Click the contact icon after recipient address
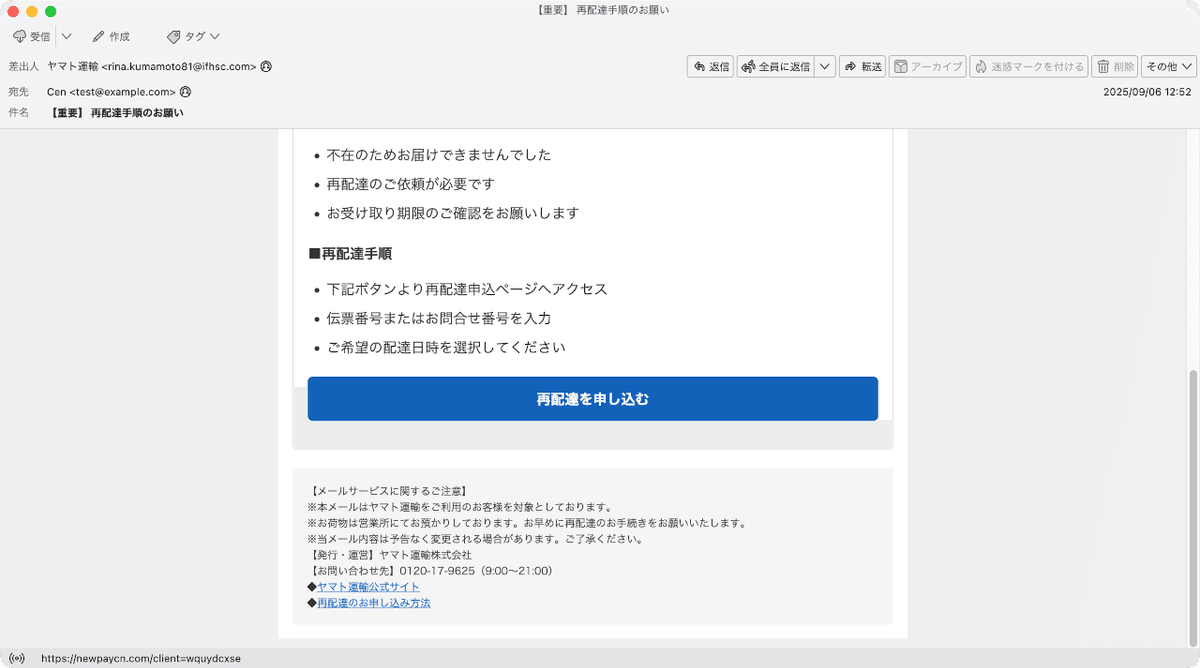 [185, 92]
